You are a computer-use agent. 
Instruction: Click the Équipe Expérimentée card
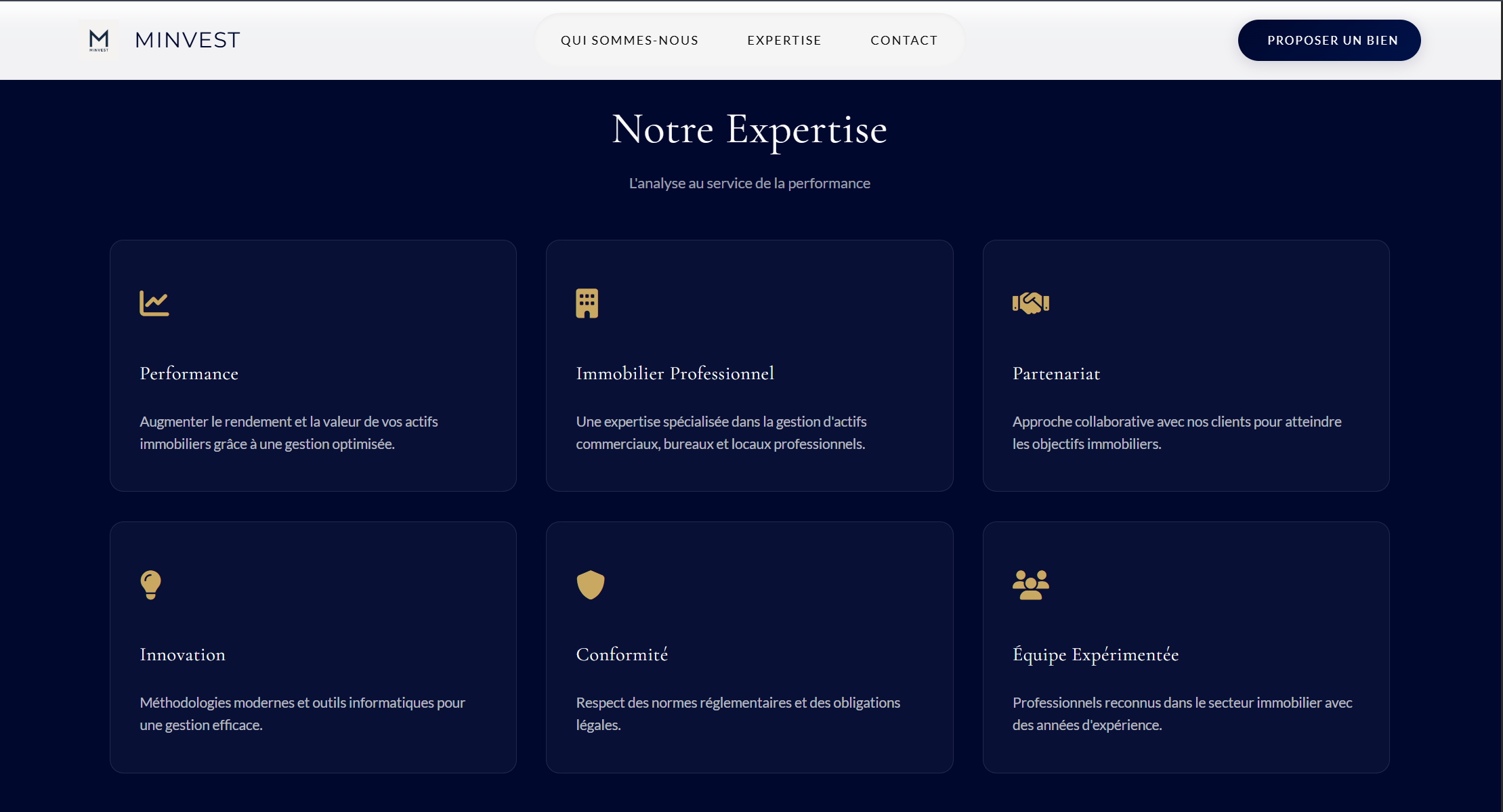click(x=1185, y=647)
